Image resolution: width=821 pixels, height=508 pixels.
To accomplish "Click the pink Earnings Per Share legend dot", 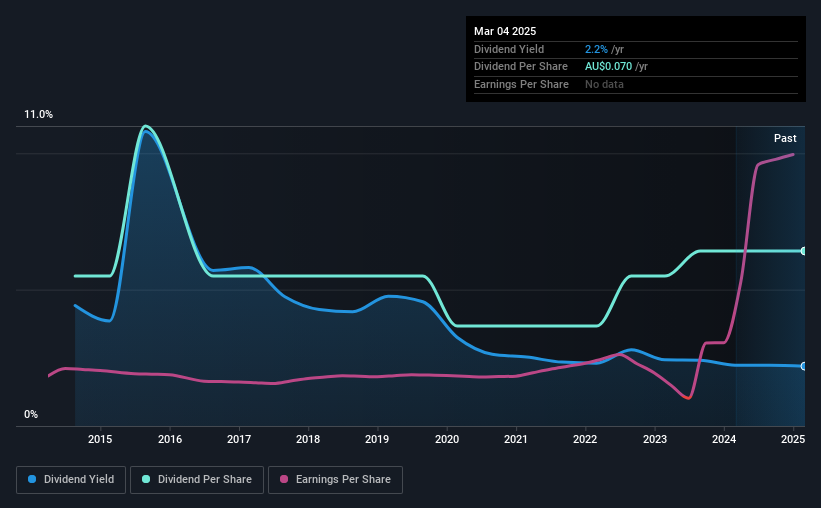I will pyautogui.click(x=284, y=479).
